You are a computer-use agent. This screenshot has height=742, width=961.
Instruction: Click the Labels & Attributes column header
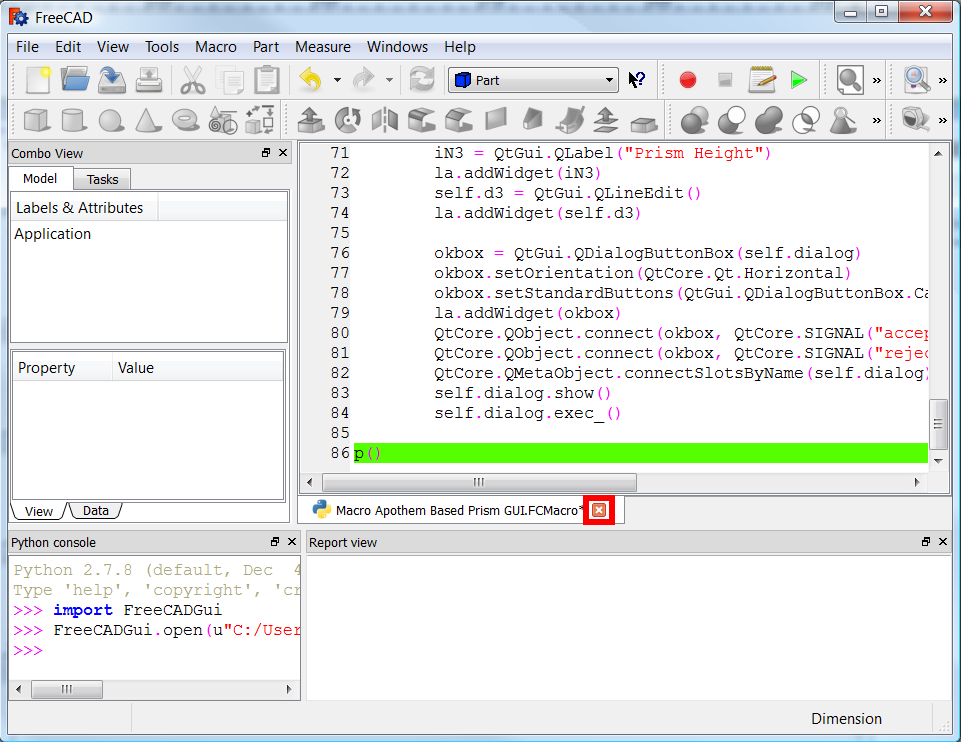[84, 208]
